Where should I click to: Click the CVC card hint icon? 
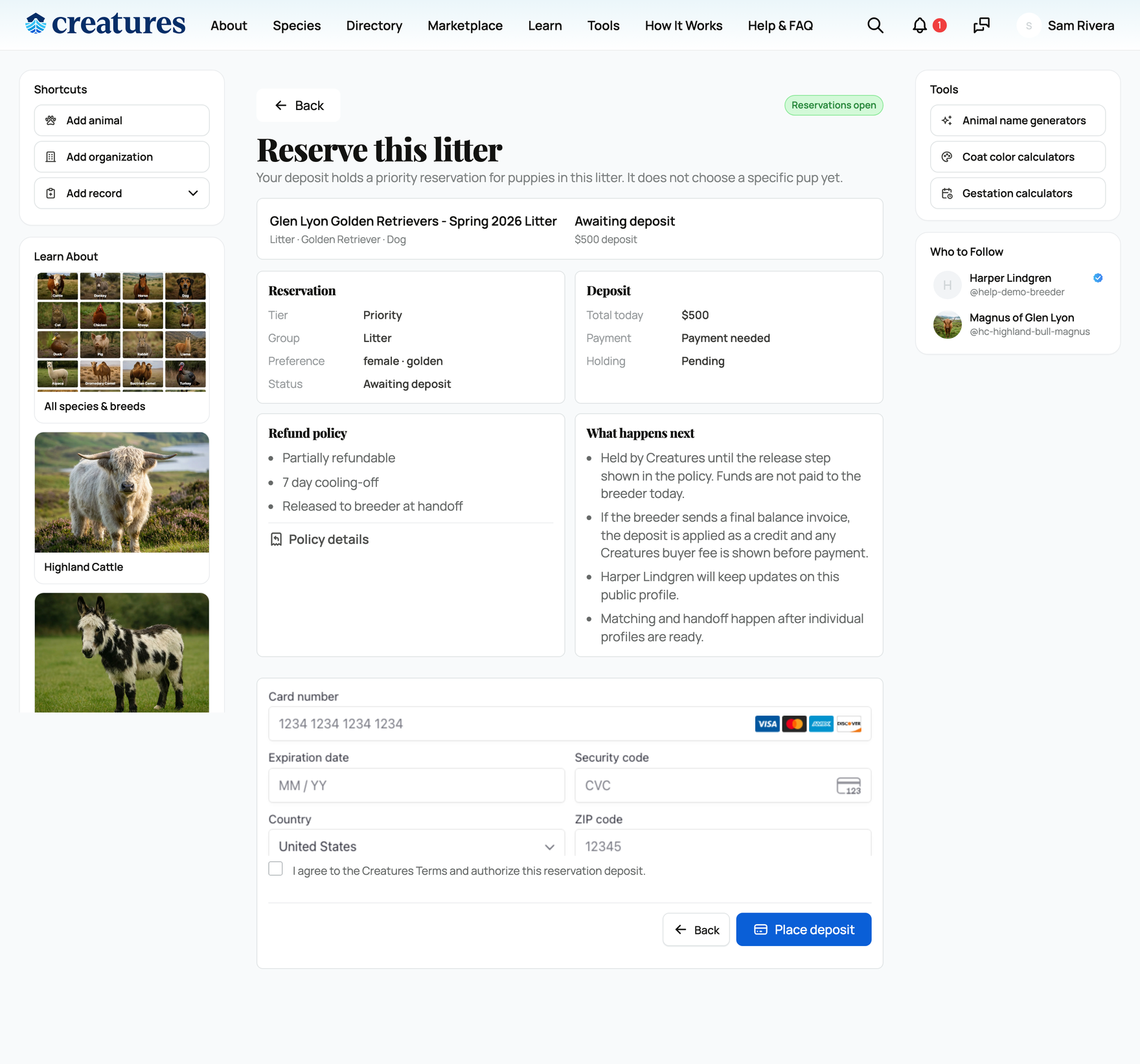849,786
